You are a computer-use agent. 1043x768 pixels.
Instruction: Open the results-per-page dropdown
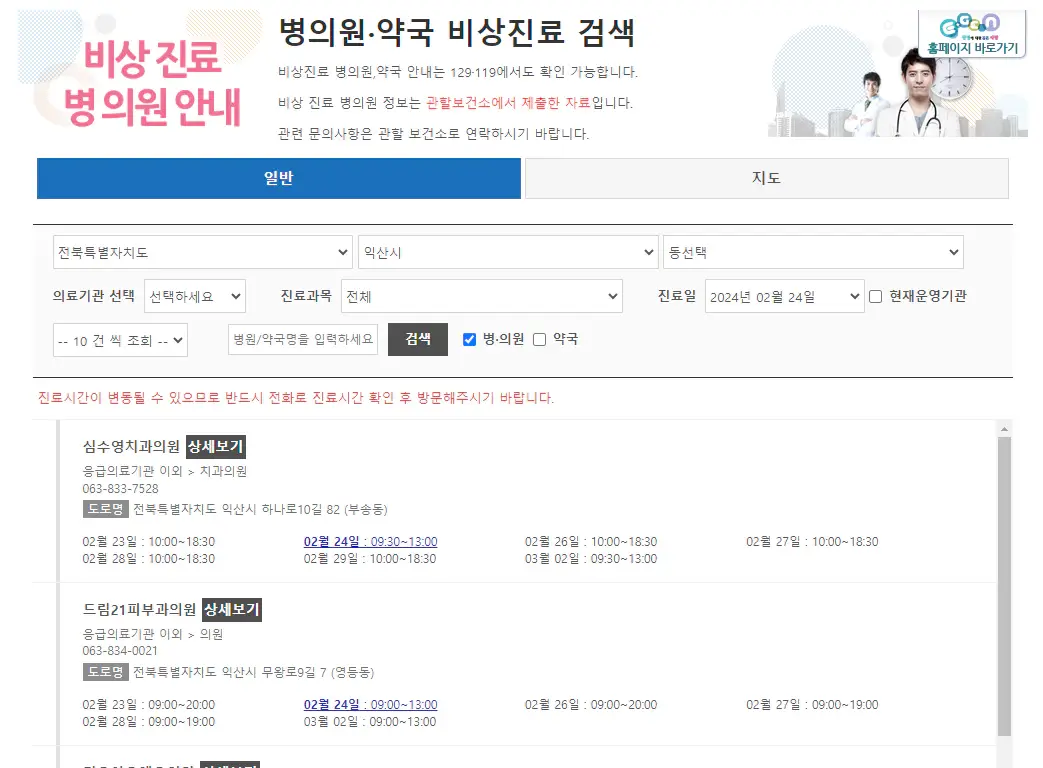pyautogui.click(x=120, y=339)
